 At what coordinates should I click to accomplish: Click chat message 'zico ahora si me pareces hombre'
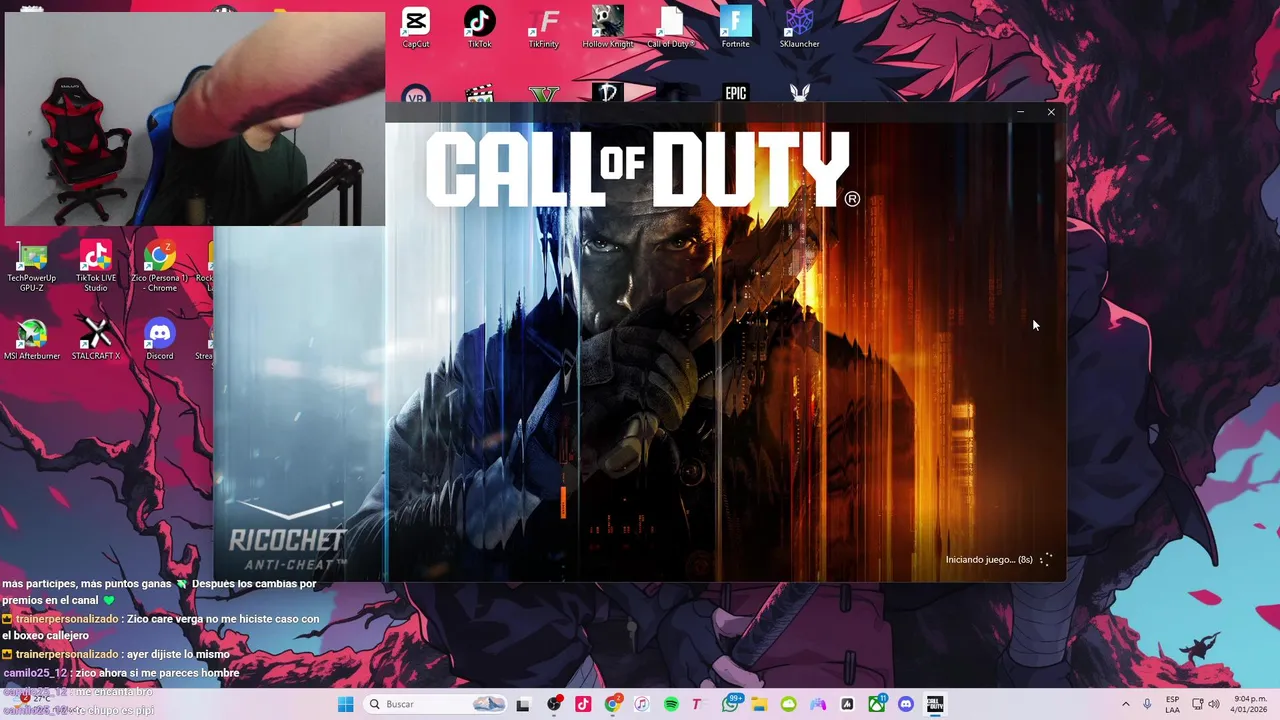(157, 673)
